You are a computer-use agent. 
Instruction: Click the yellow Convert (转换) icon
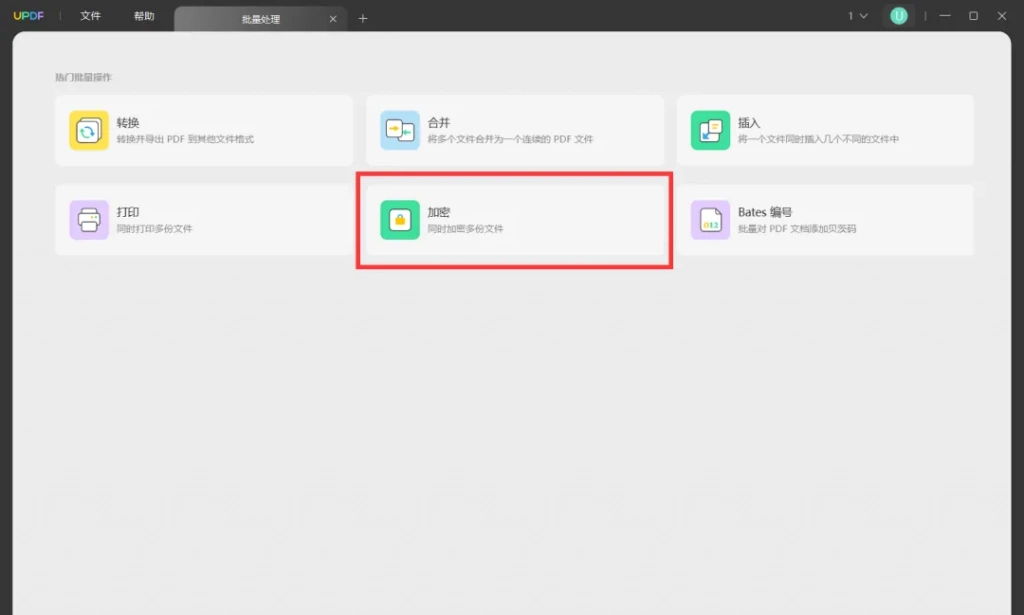click(x=89, y=131)
